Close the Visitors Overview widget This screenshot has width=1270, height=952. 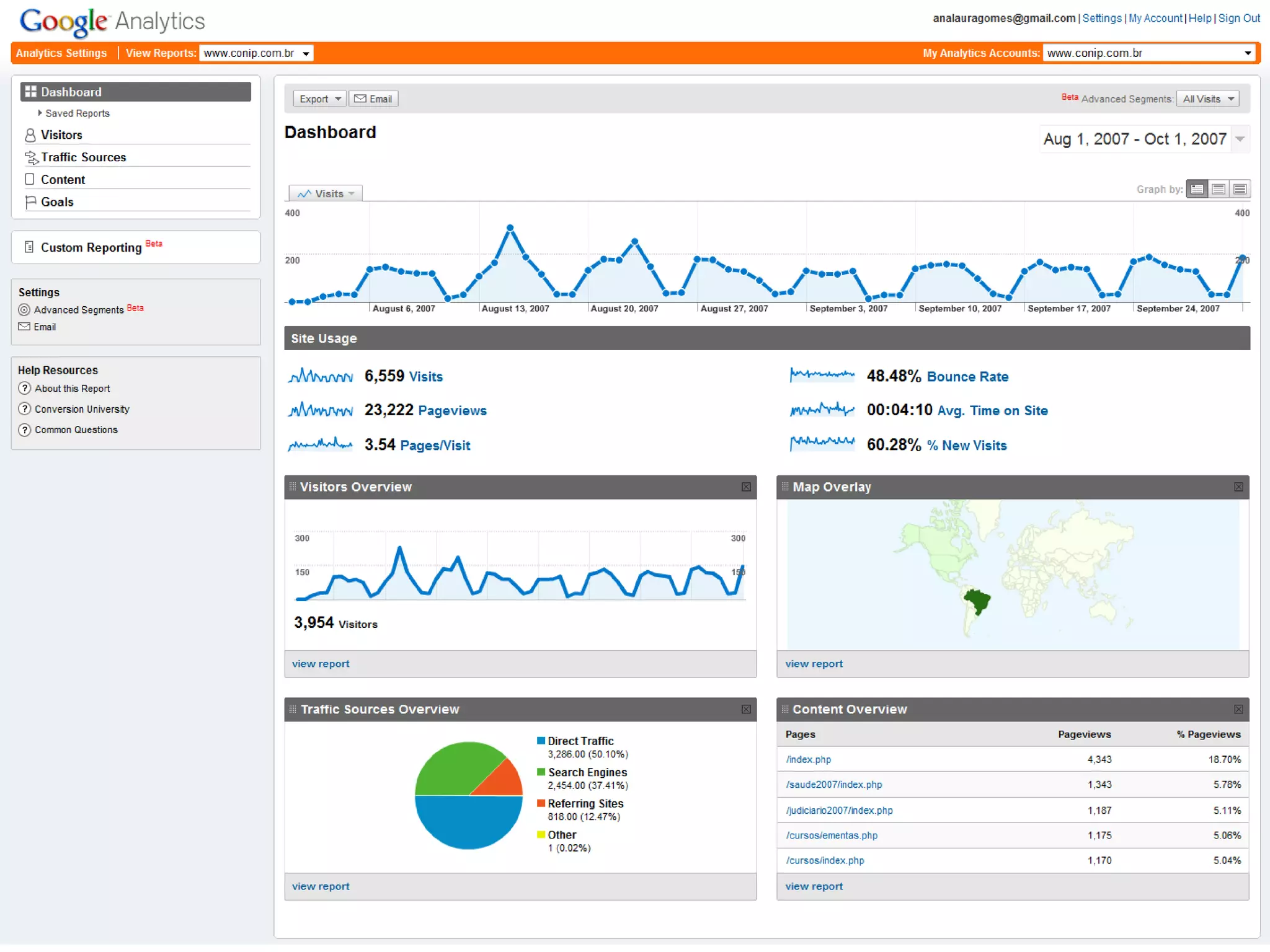pyautogui.click(x=746, y=487)
